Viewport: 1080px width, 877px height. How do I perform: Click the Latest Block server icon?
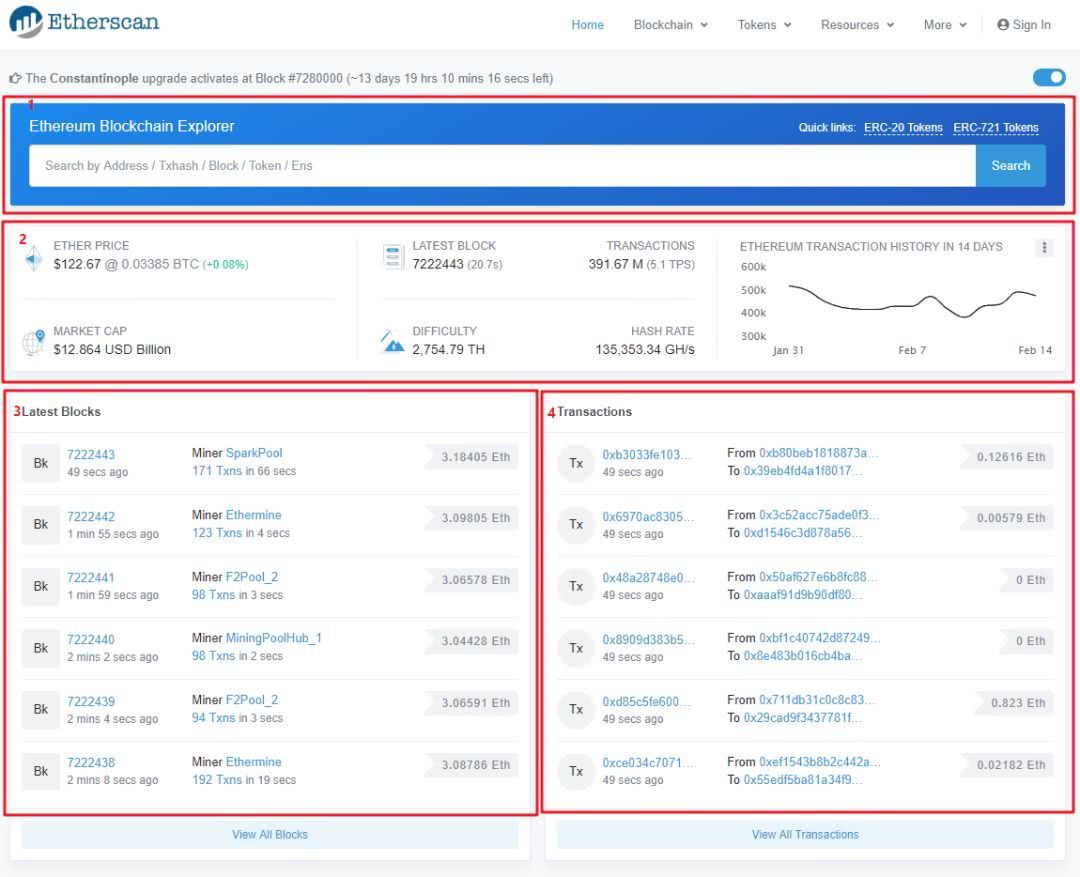click(x=393, y=256)
